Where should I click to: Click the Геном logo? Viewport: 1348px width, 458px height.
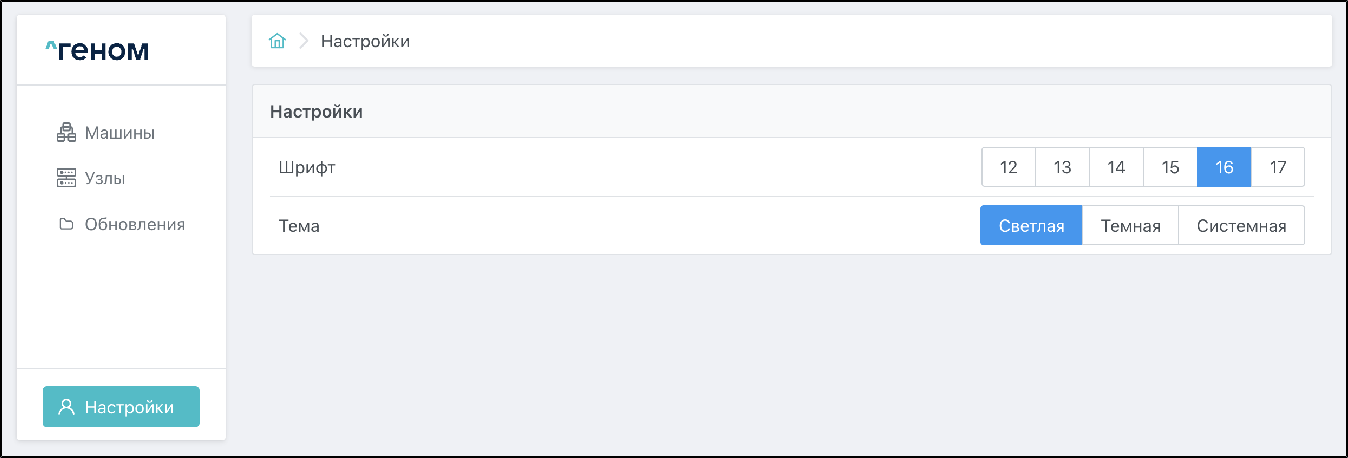pyautogui.click(x=97, y=50)
